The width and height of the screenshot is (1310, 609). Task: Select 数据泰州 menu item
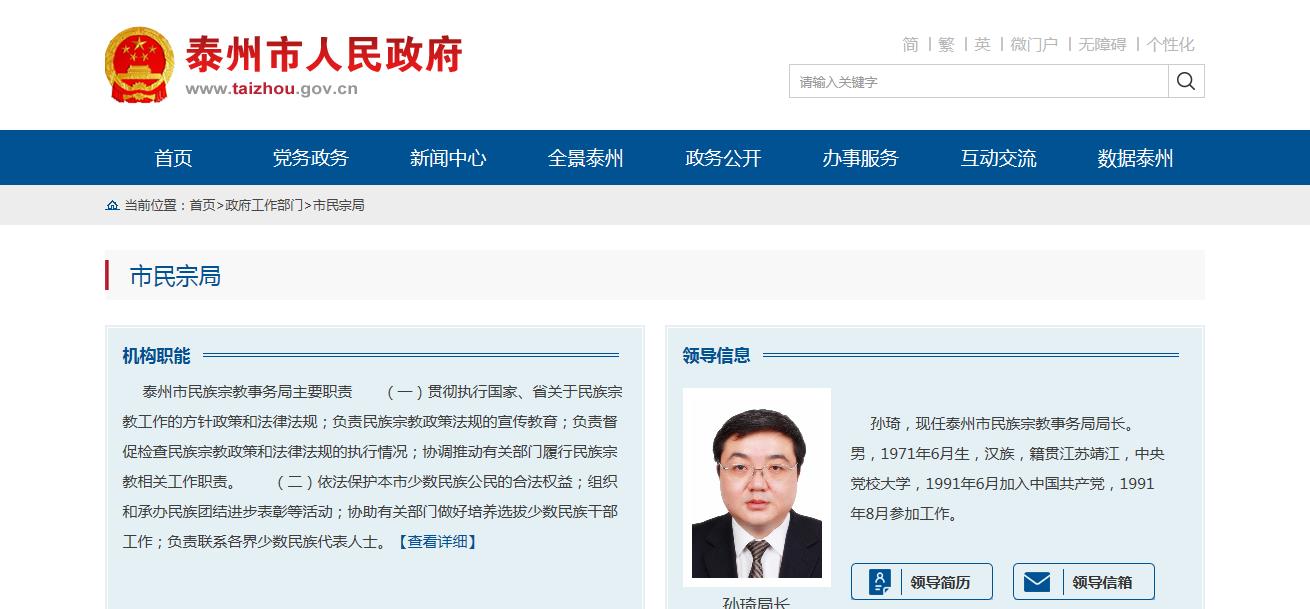point(1135,158)
